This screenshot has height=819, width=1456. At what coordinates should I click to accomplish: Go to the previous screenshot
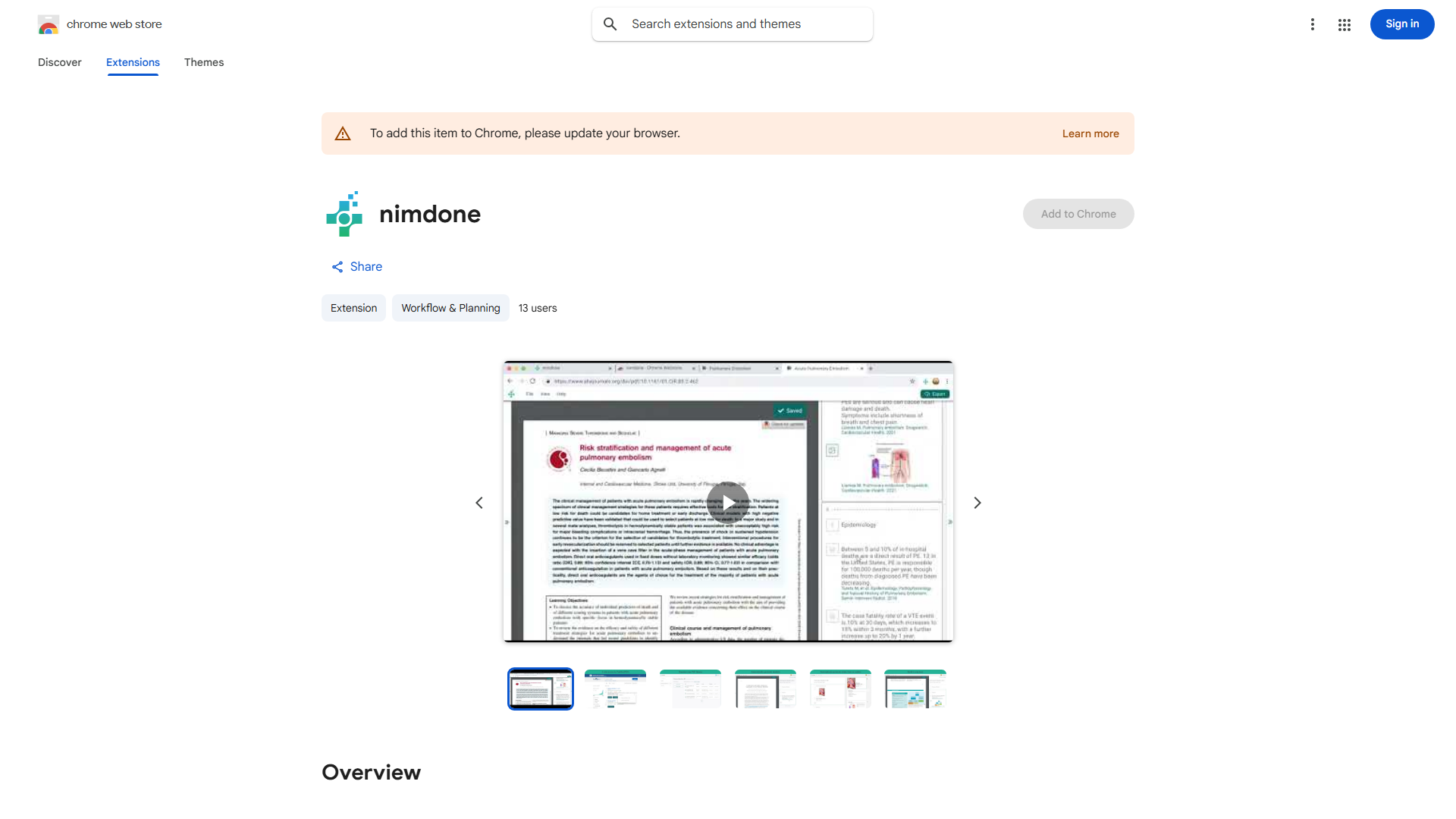pyautogui.click(x=479, y=503)
